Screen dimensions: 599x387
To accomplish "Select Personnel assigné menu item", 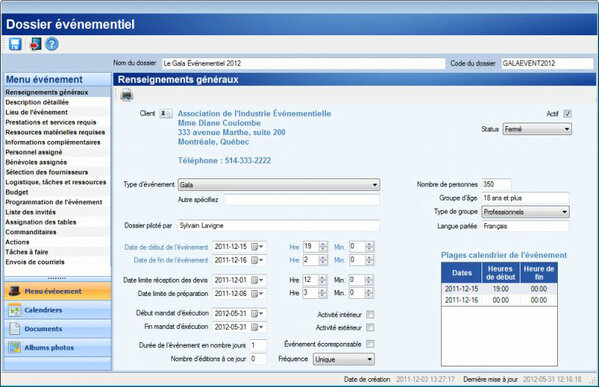I will pyautogui.click(x=57, y=152).
